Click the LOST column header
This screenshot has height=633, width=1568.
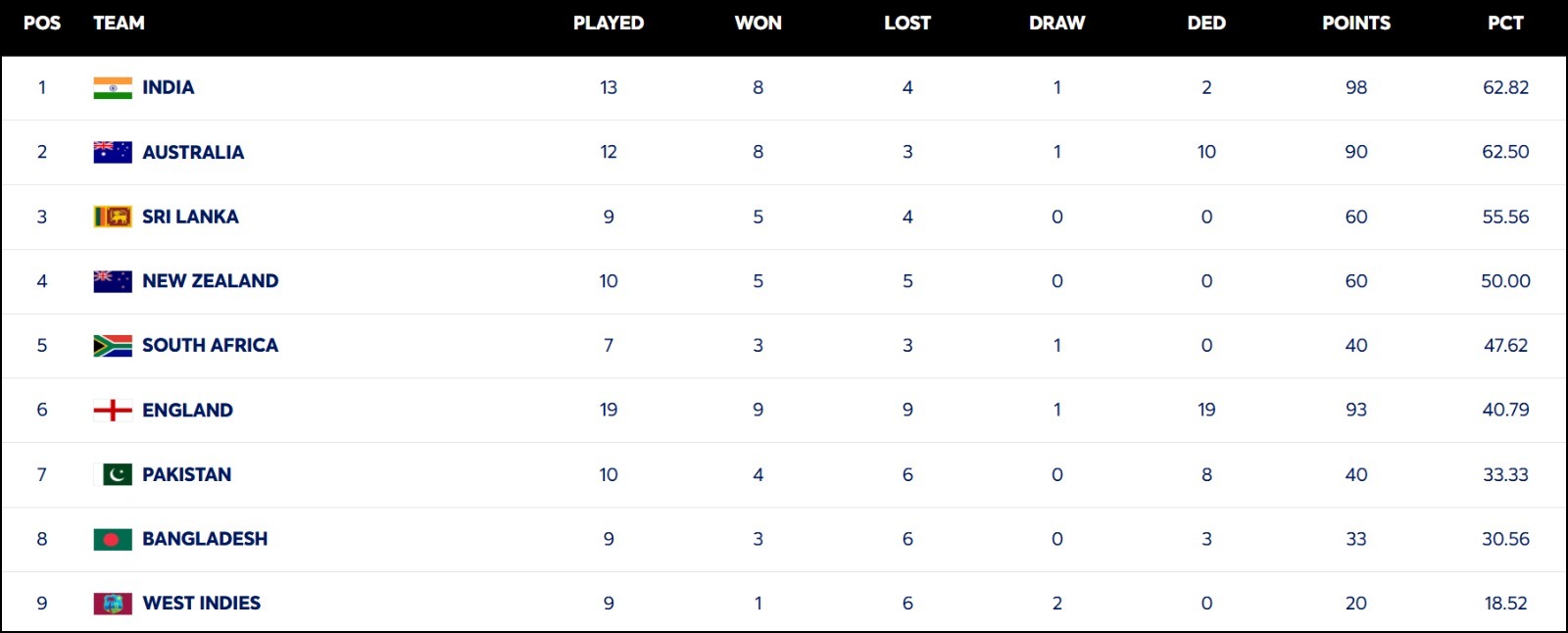907,23
